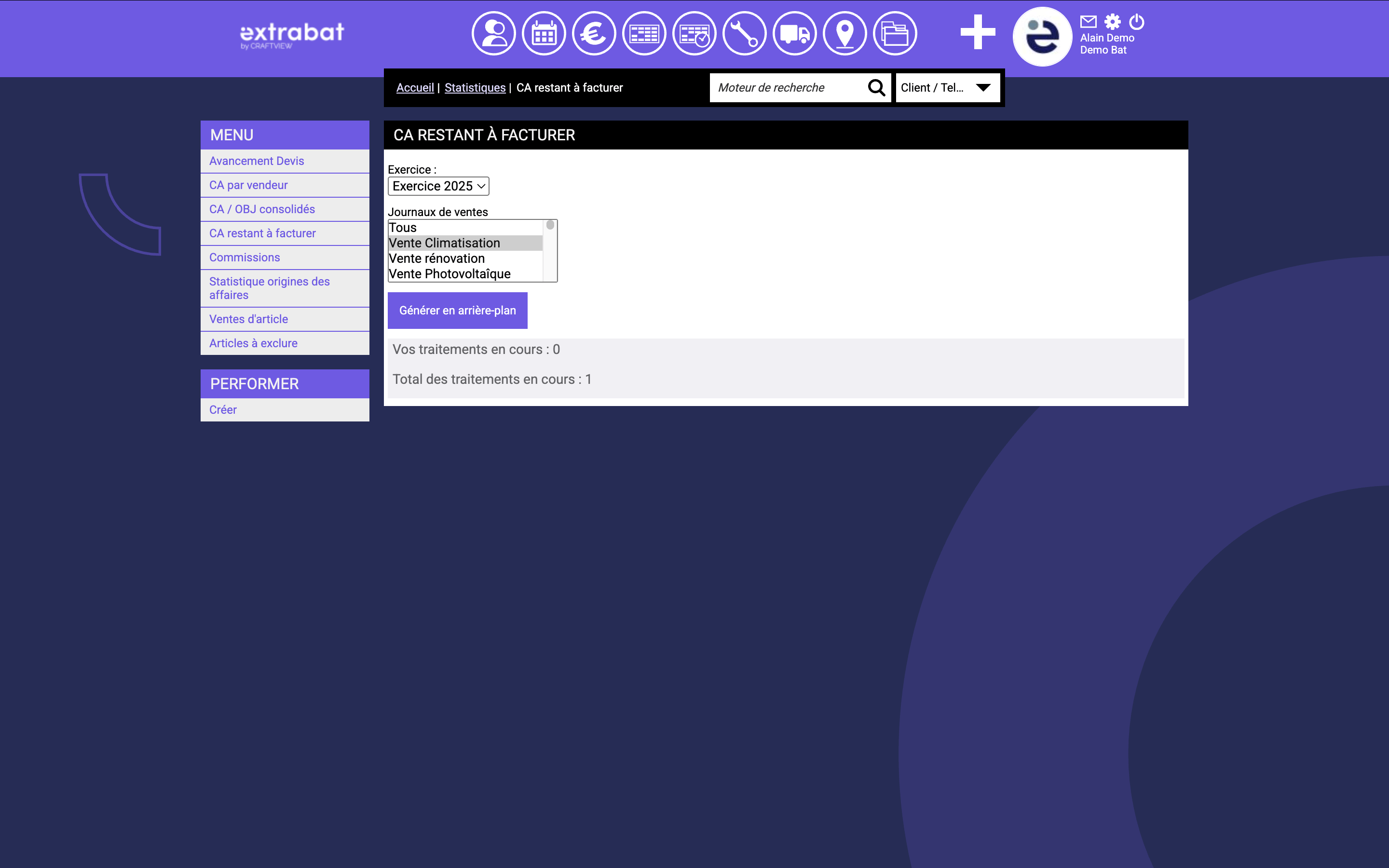Click Générer en arrière-plan button
This screenshot has height=868, width=1389.
point(457,311)
